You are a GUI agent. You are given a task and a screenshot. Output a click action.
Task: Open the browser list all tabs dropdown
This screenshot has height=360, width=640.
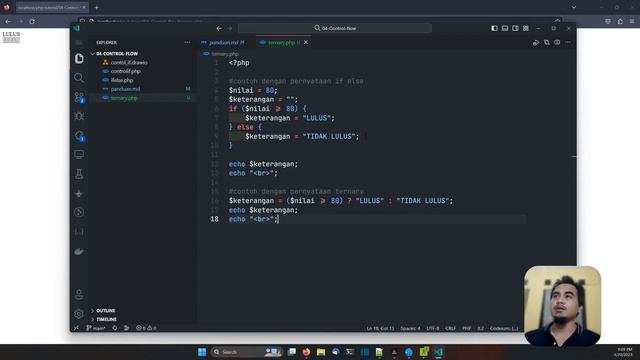click(574, 7)
